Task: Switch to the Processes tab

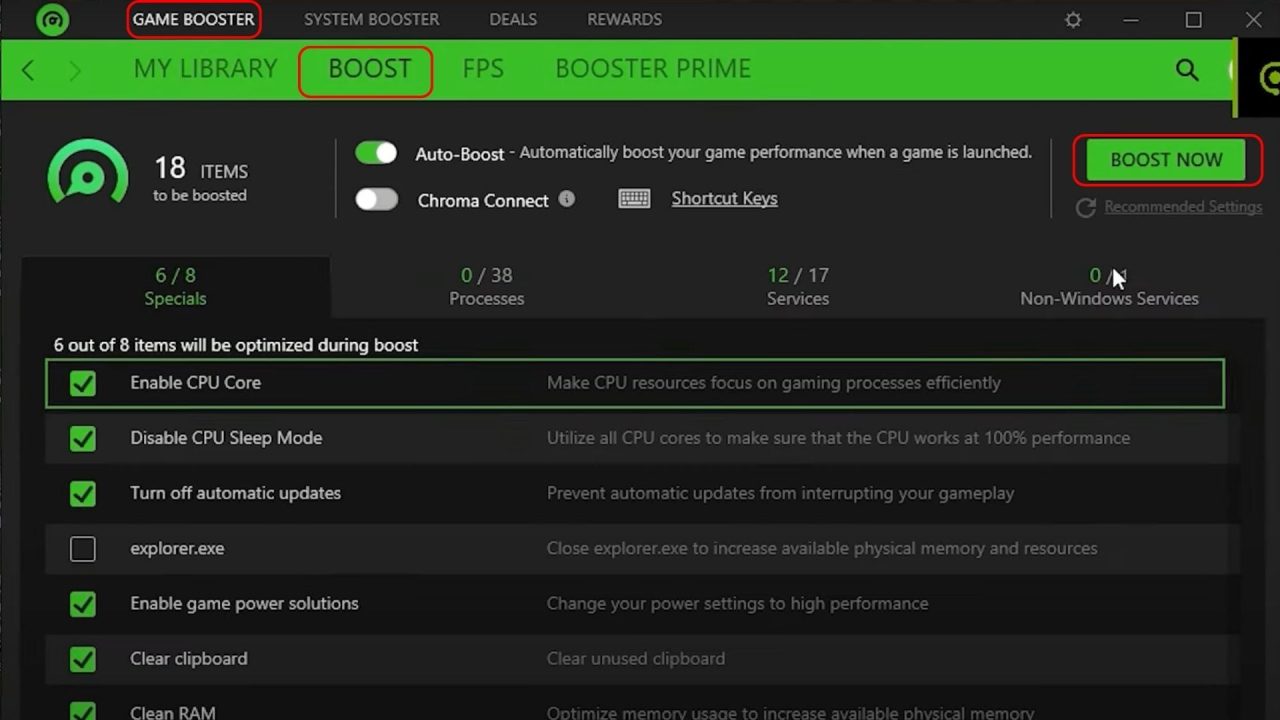Action: click(x=486, y=287)
